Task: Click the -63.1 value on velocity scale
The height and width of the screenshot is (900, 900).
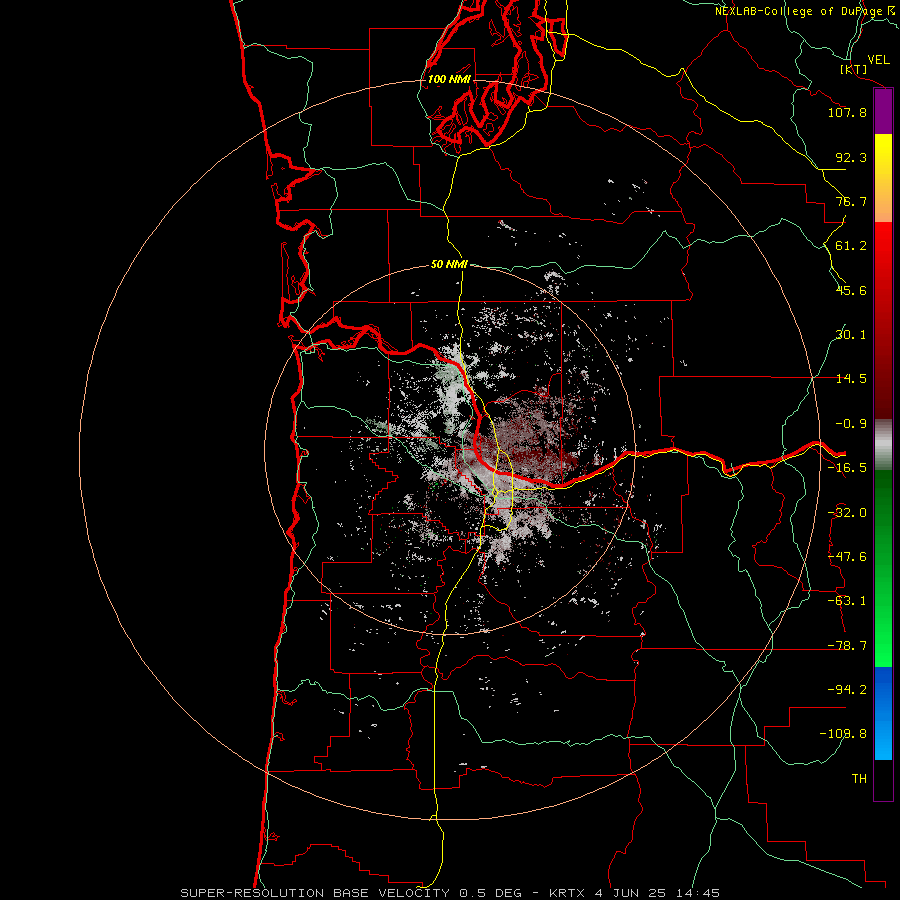Action: coord(847,601)
